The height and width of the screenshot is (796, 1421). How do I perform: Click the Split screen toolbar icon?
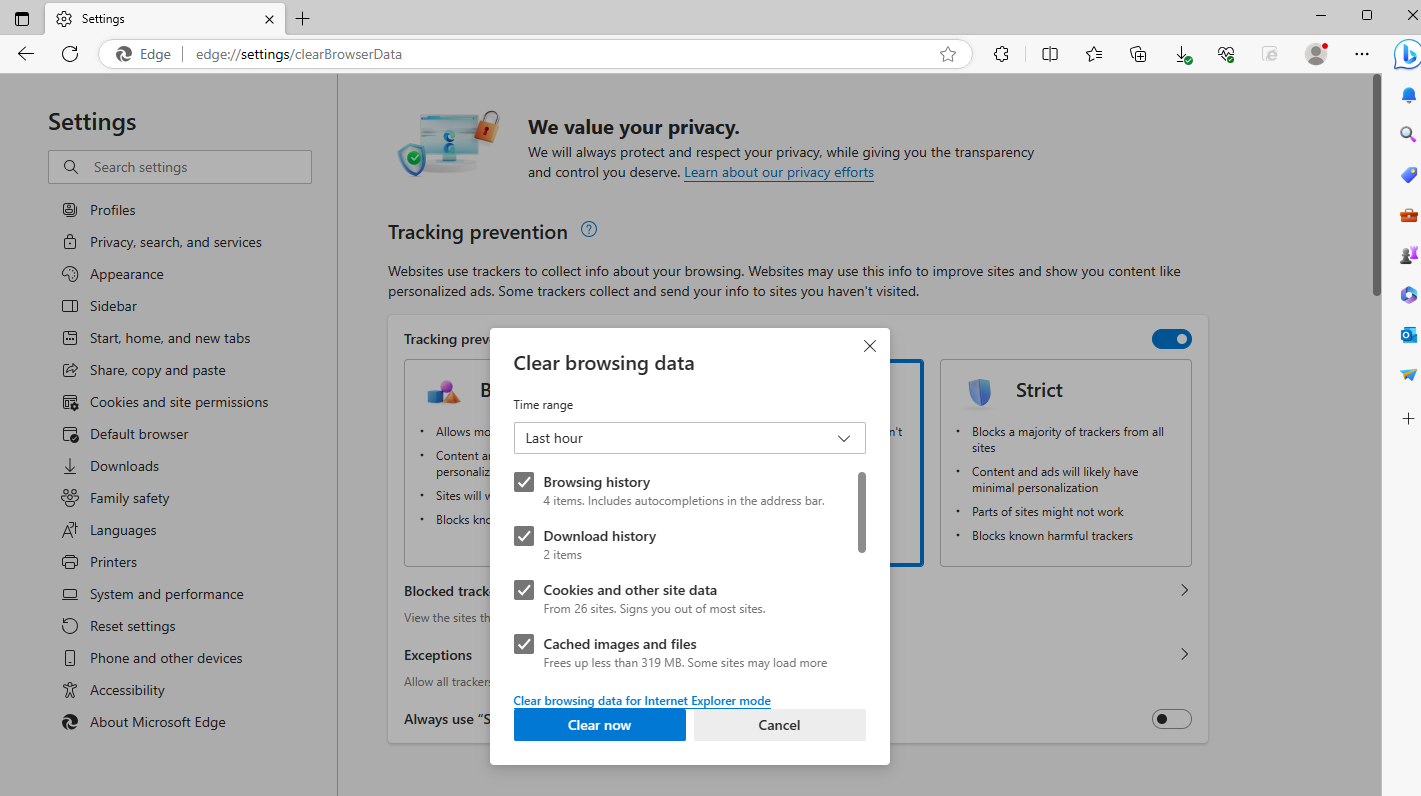pos(1050,54)
